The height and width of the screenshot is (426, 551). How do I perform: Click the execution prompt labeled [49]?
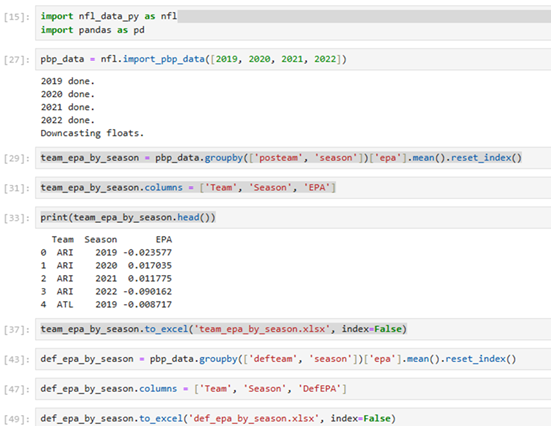click(17, 419)
